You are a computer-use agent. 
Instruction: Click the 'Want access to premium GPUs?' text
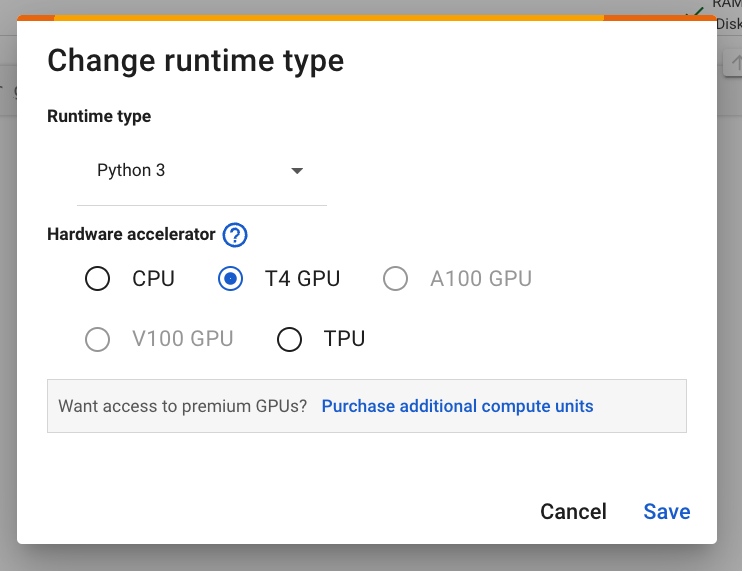183,406
